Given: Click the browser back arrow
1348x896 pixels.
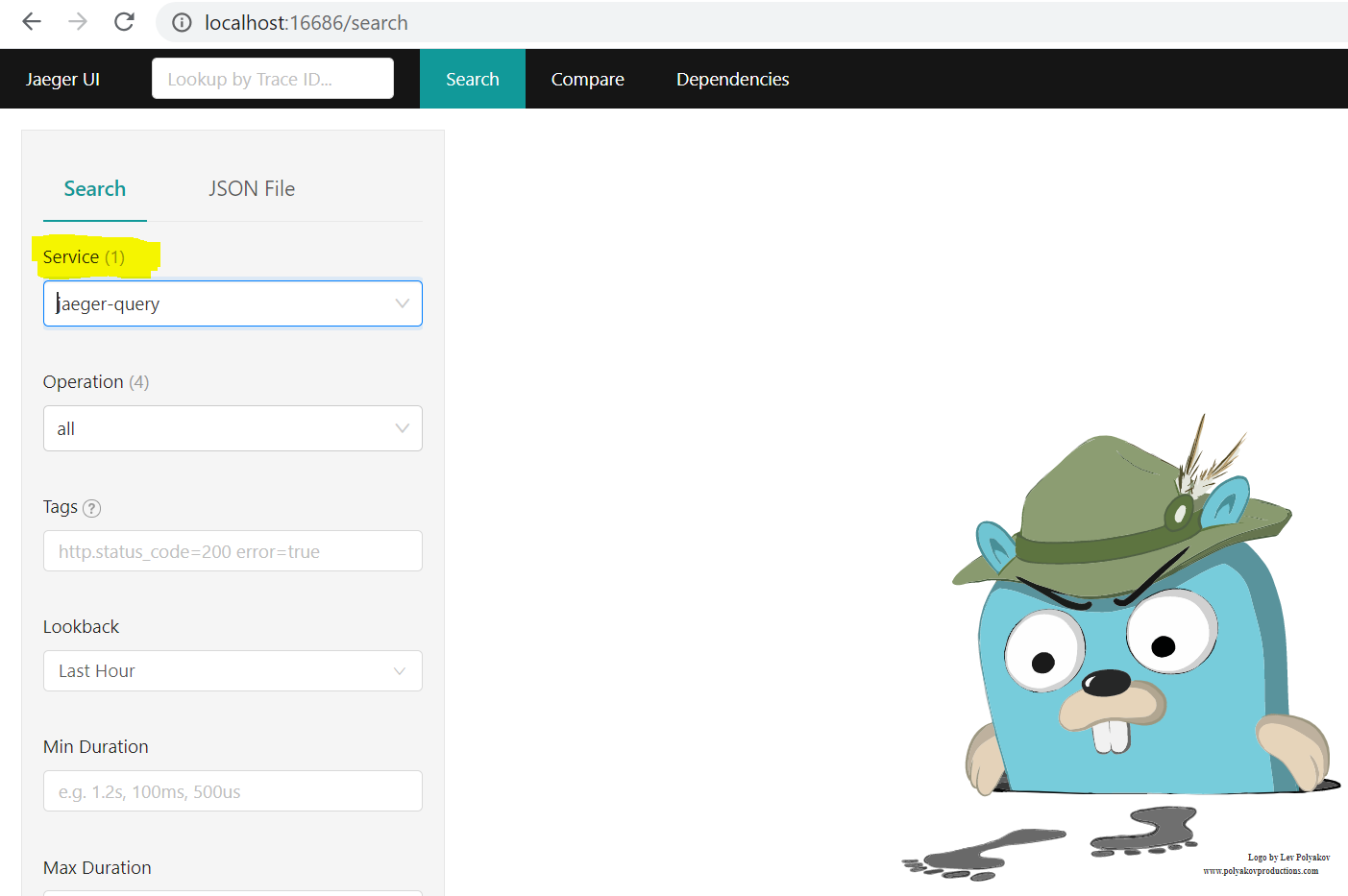Looking at the screenshot, I should (32, 21).
